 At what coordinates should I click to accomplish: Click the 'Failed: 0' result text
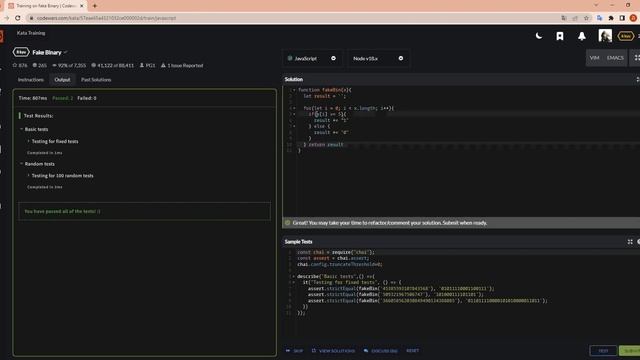87,98
